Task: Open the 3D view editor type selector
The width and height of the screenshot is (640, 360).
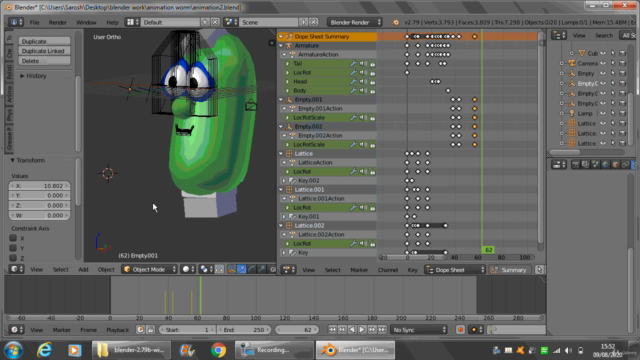Action: tap(16, 269)
